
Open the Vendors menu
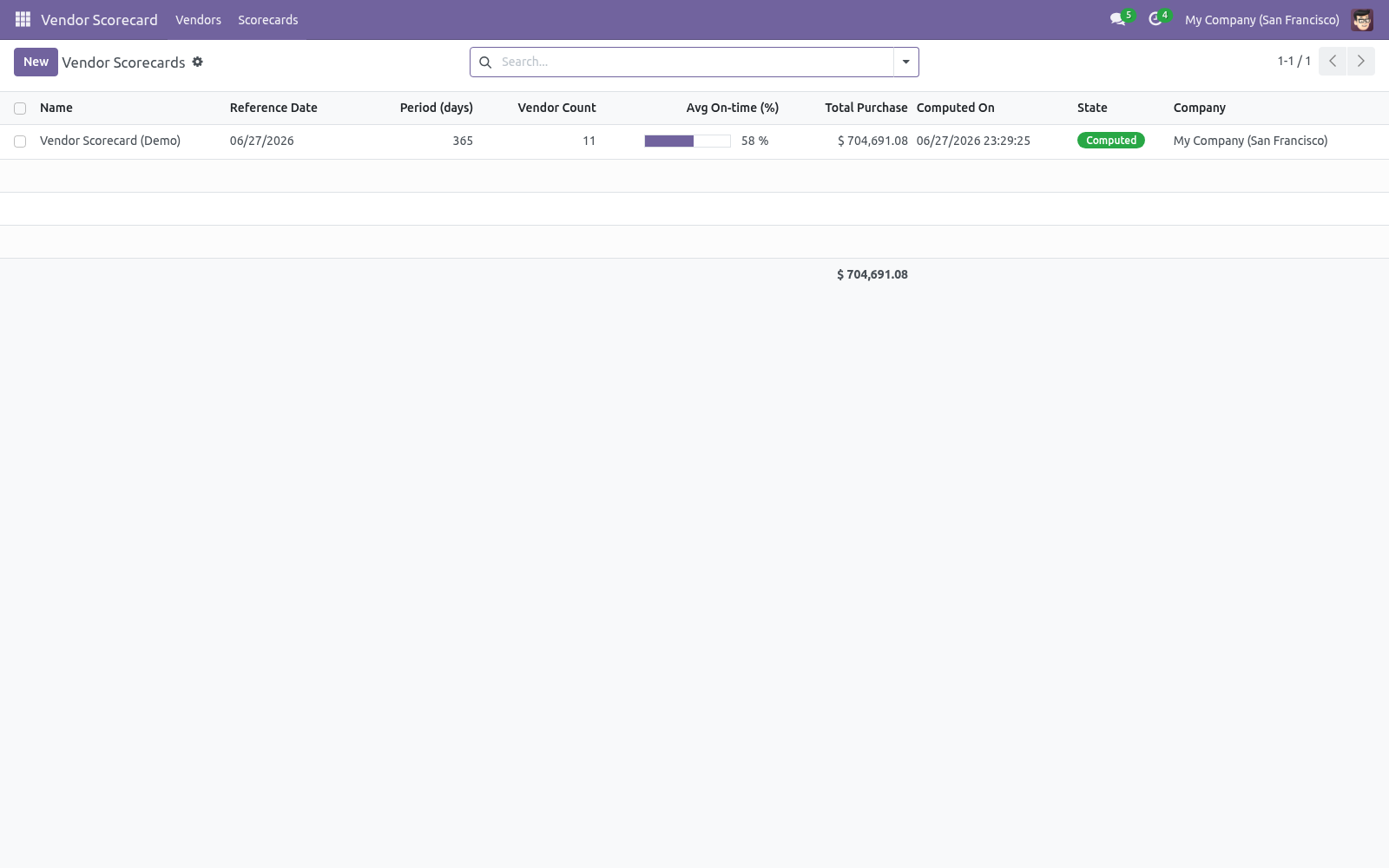[198, 19]
